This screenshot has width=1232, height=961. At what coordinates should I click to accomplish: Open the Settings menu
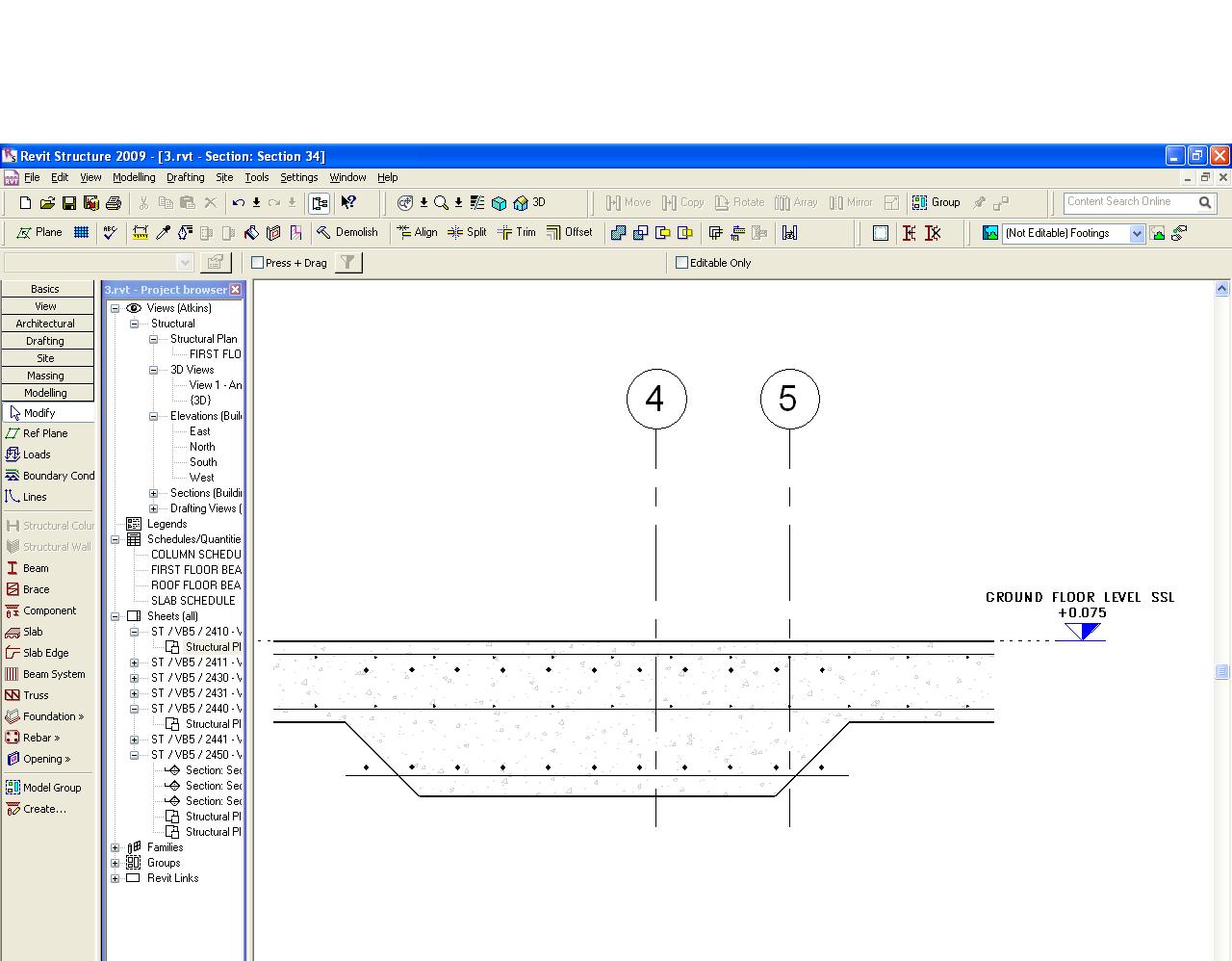click(x=298, y=177)
